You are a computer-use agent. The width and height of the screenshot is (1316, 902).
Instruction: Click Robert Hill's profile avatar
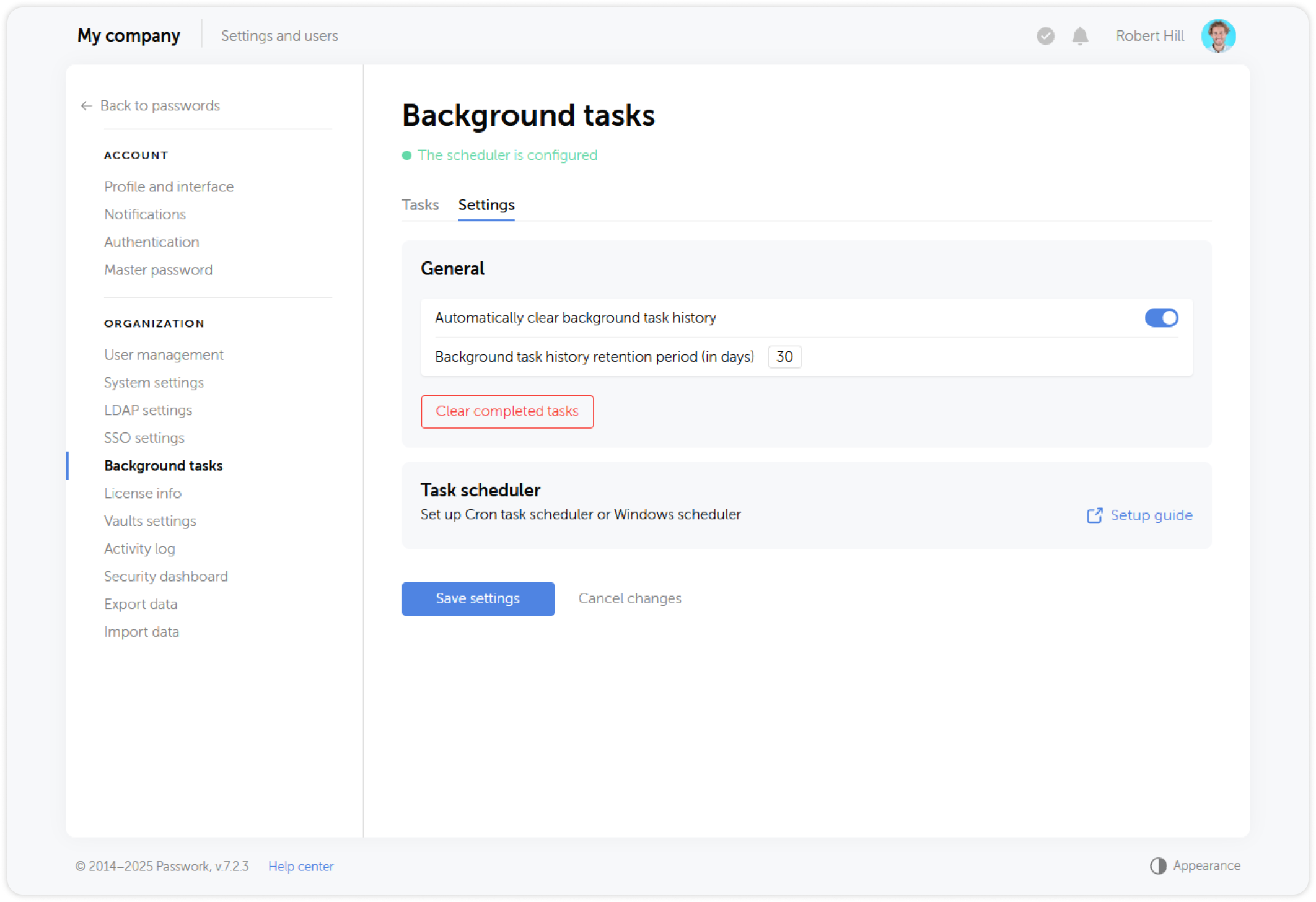click(x=1217, y=36)
